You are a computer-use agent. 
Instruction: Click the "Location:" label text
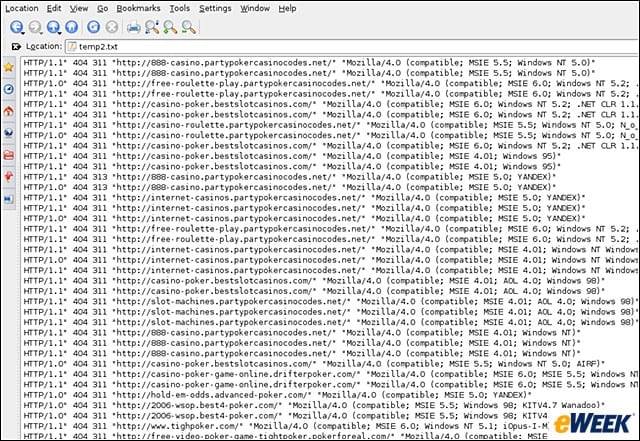tap(44, 46)
